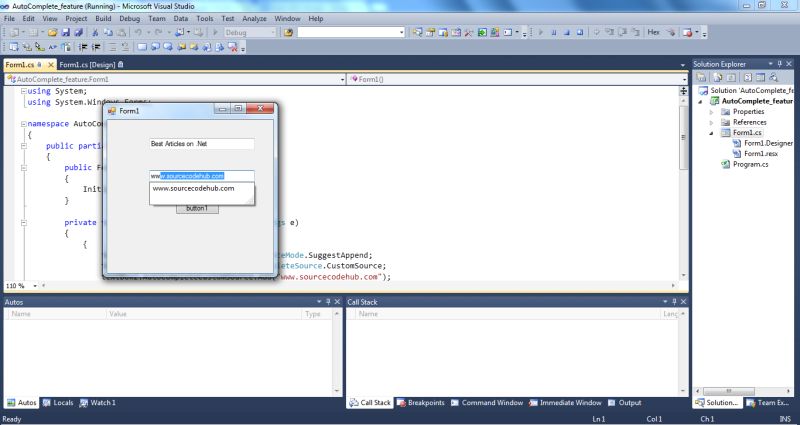Expand the Properties node in Solution Explorer
This screenshot has width=800, height=425.
click(x=711, y=112)
